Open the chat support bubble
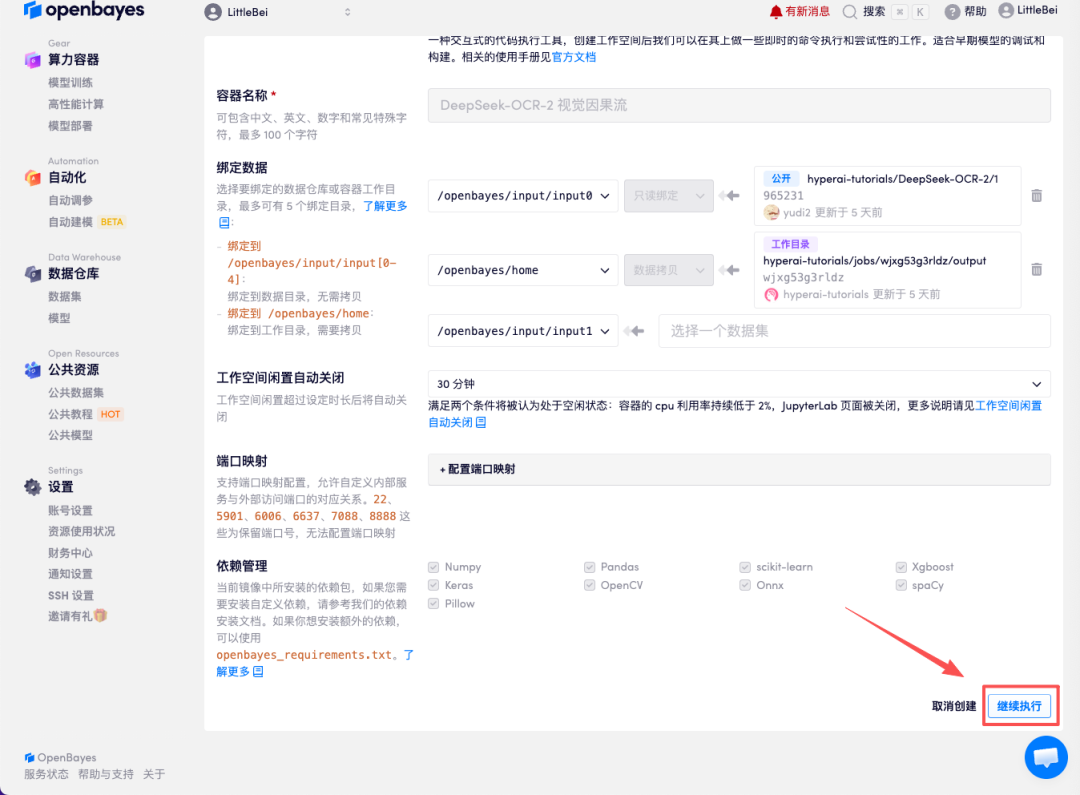The width and height of the screenshot is (1080, 795). pyautogui.click(x=1046, y=757)
